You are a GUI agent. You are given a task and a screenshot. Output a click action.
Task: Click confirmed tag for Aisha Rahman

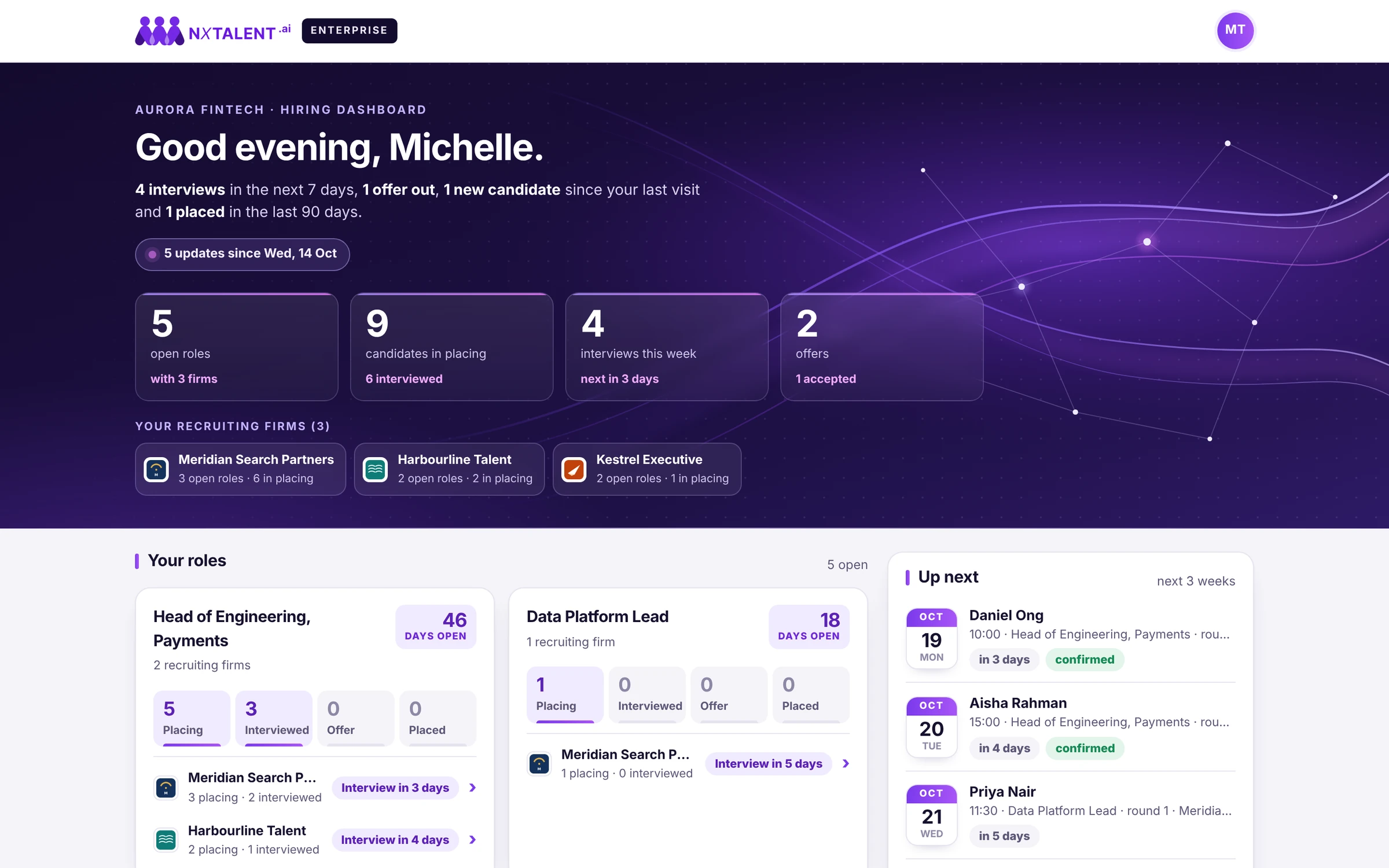1085,748
